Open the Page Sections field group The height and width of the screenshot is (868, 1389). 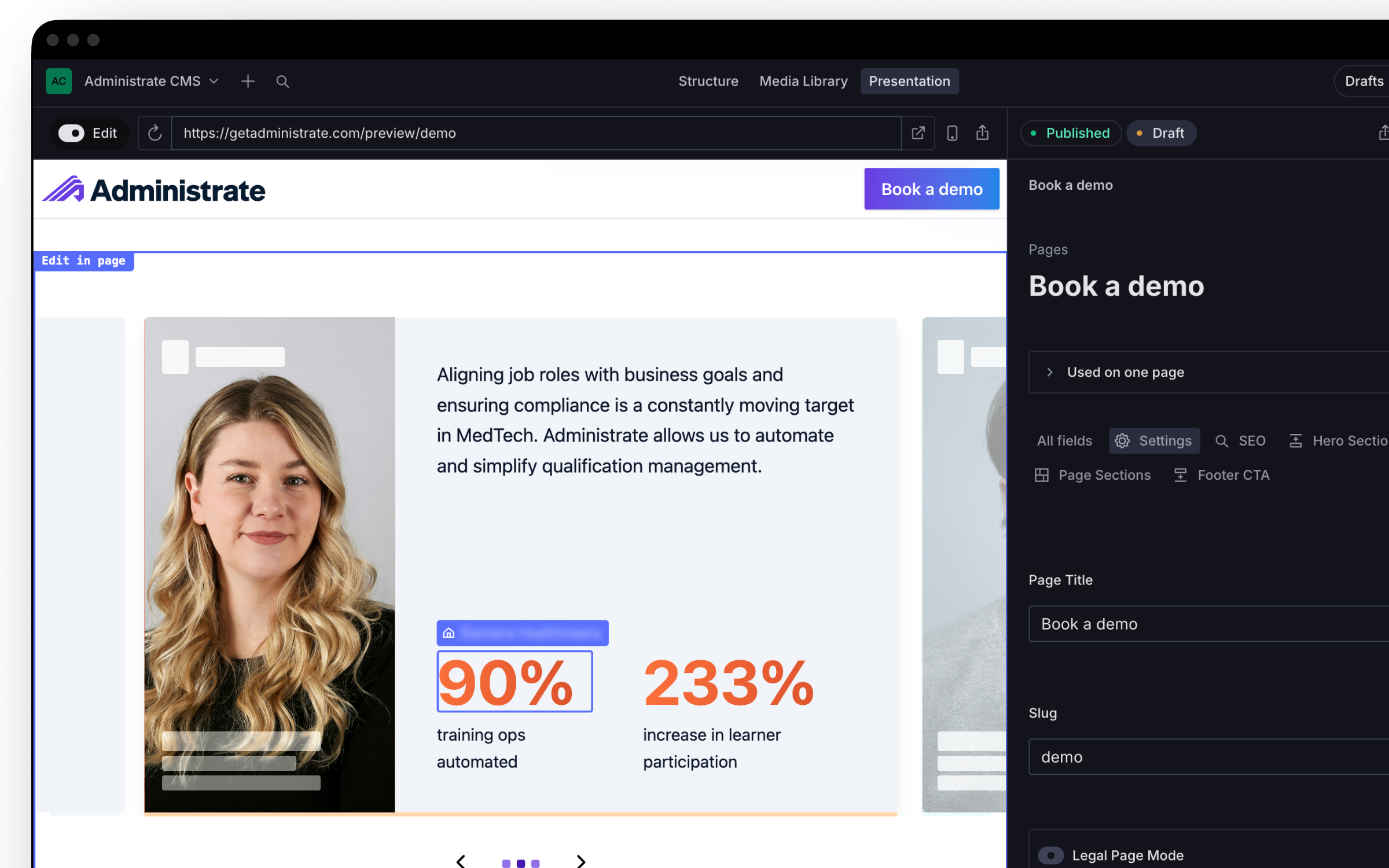[x=1093, y=475]
